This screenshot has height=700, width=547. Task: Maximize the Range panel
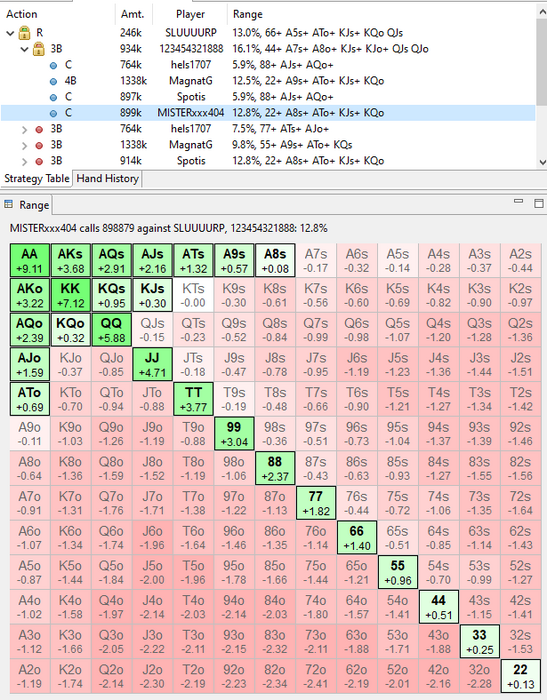539,204
